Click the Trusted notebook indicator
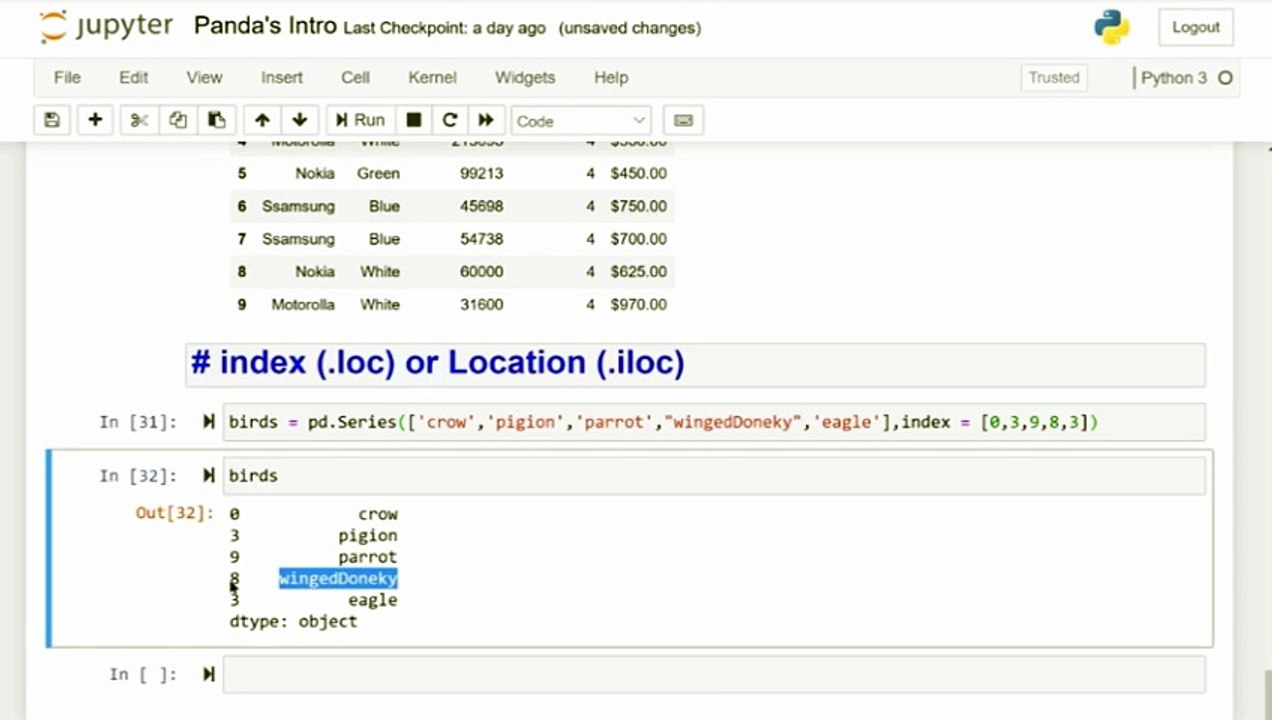This screenshot has height=720, width=1272. 1054,77
